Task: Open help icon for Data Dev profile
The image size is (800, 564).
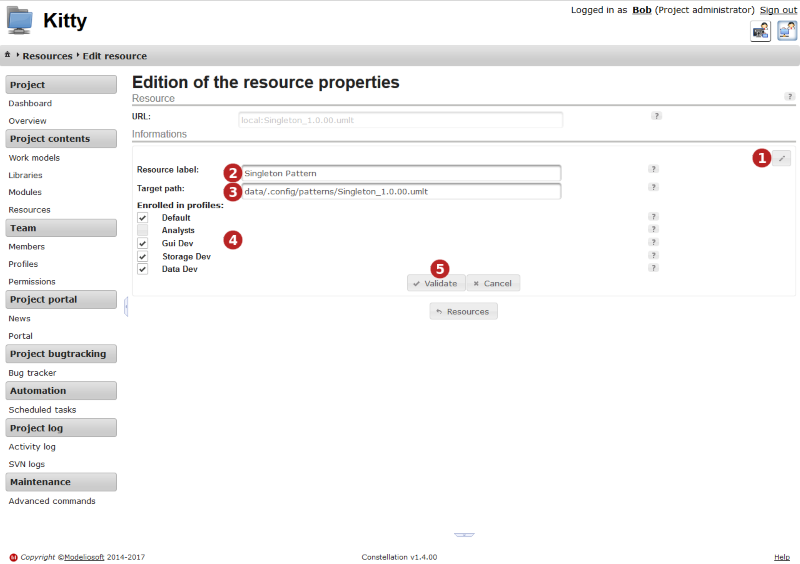Action: tap(653, 268)
